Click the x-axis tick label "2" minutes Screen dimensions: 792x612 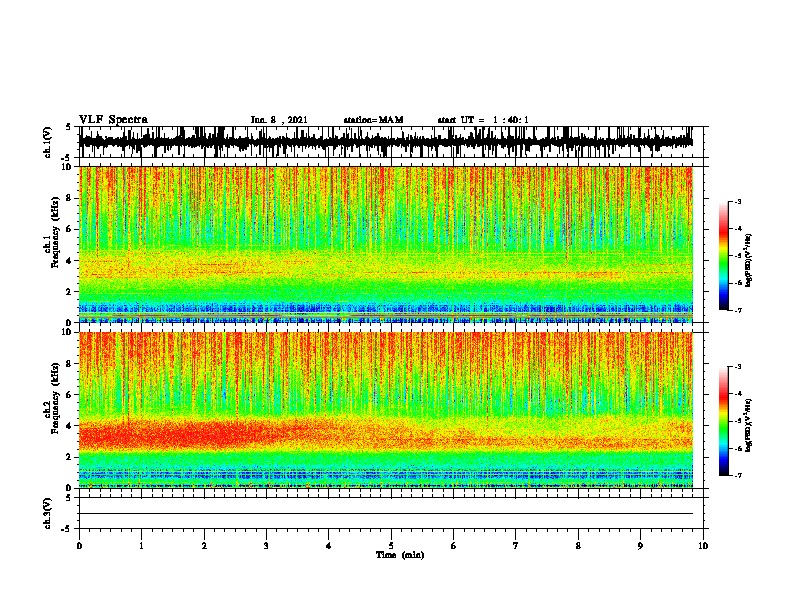pyautogui.click(x=204, y=546)
